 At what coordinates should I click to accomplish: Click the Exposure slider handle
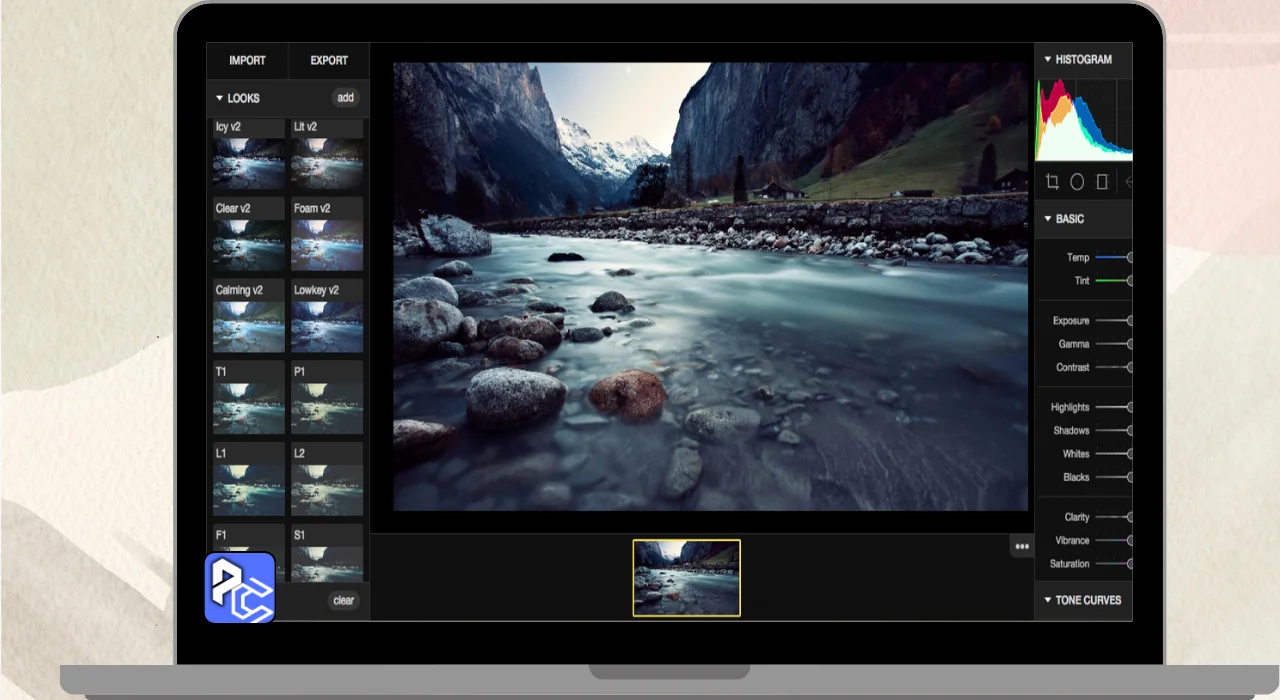tap(1129, 321)
